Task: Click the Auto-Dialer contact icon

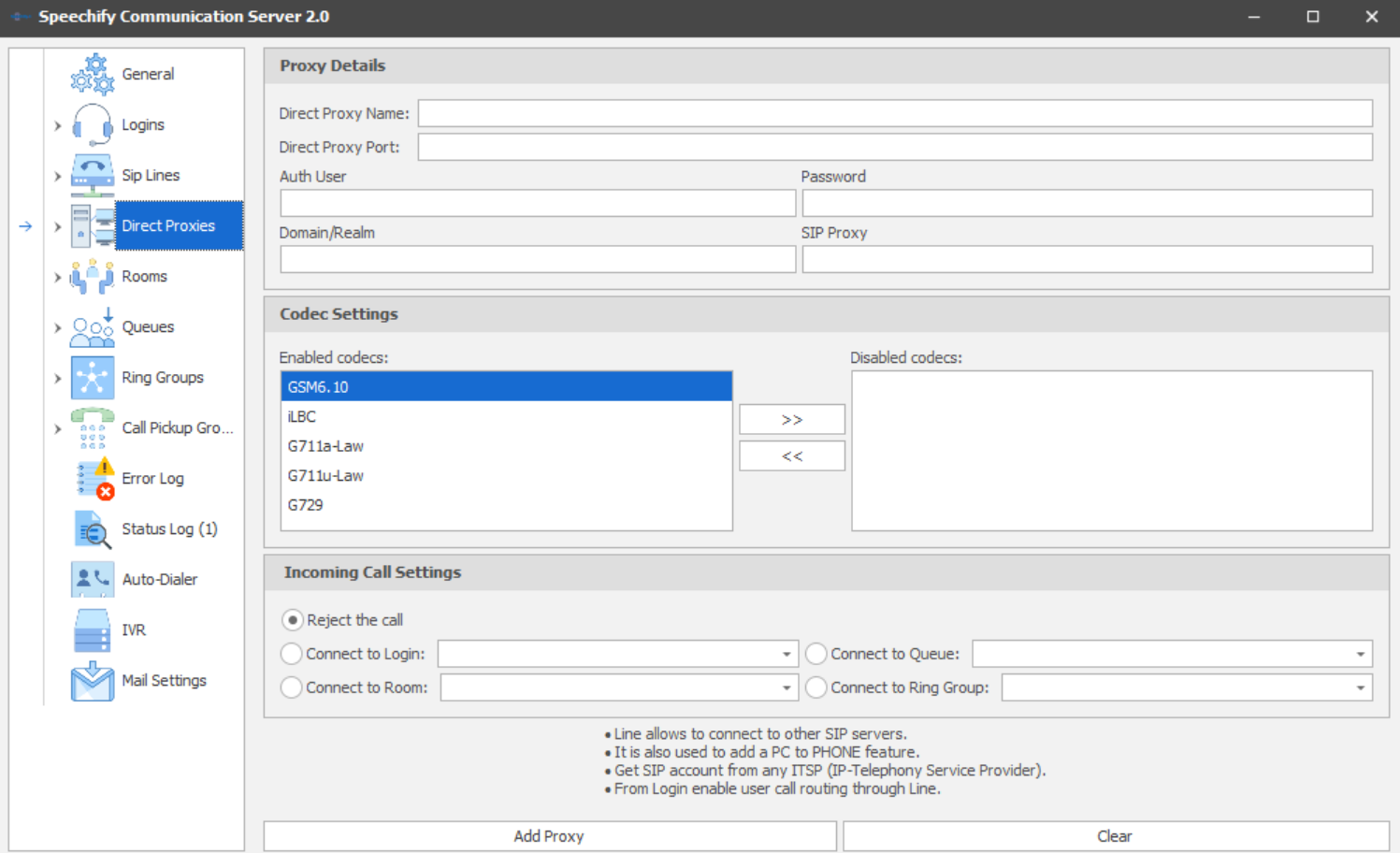Action: (93, 579)
